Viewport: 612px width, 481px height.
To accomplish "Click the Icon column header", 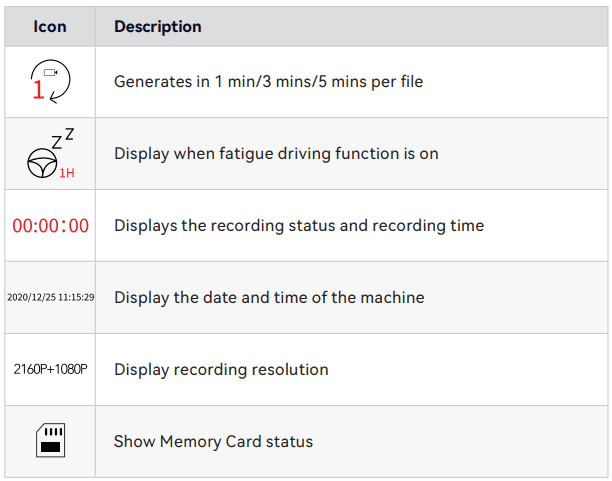I will (x=50, y=27).
